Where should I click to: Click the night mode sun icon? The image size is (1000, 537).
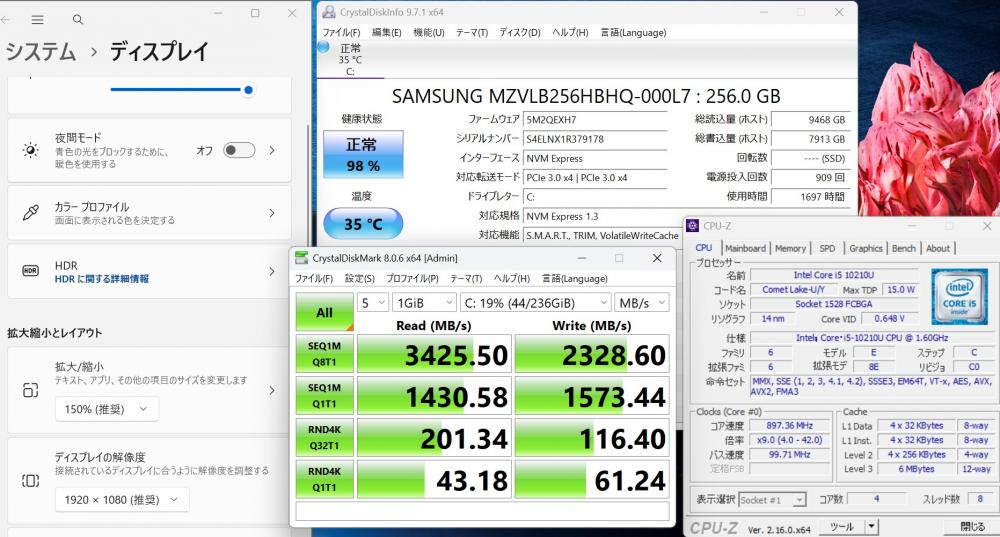point(30,151)
